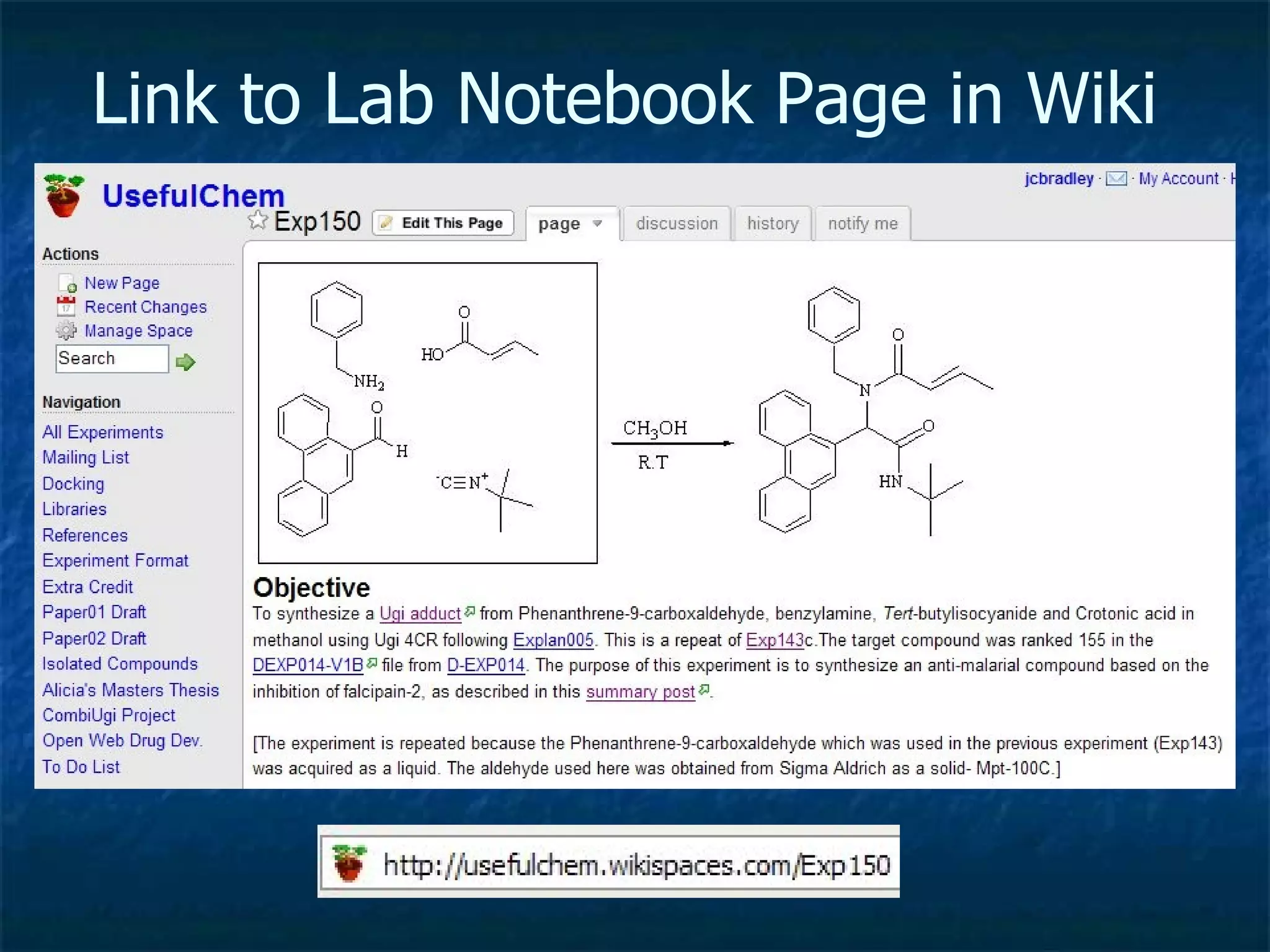This screenshot has width=1270, height=952.
Task: Open the Libraries navigation link
Action: click(74, 509)
